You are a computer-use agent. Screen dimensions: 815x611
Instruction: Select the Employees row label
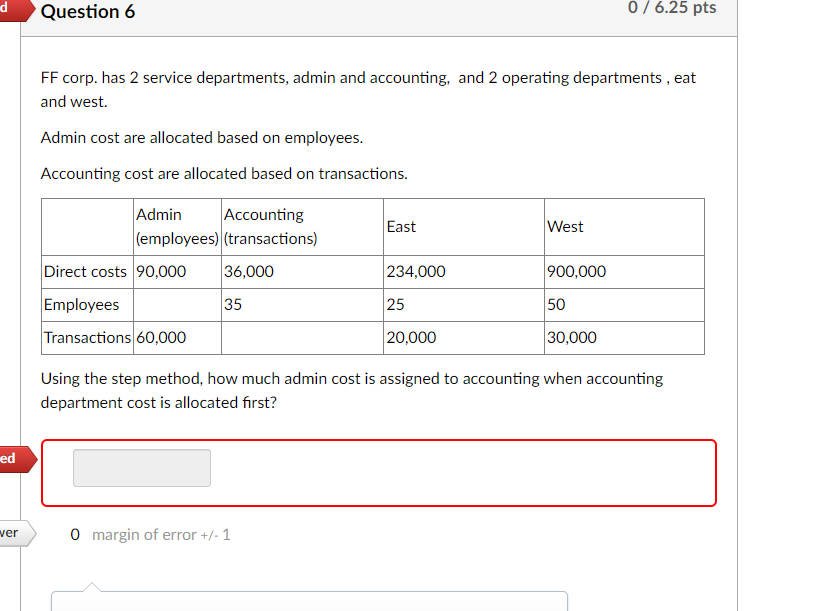pos(80,304)
